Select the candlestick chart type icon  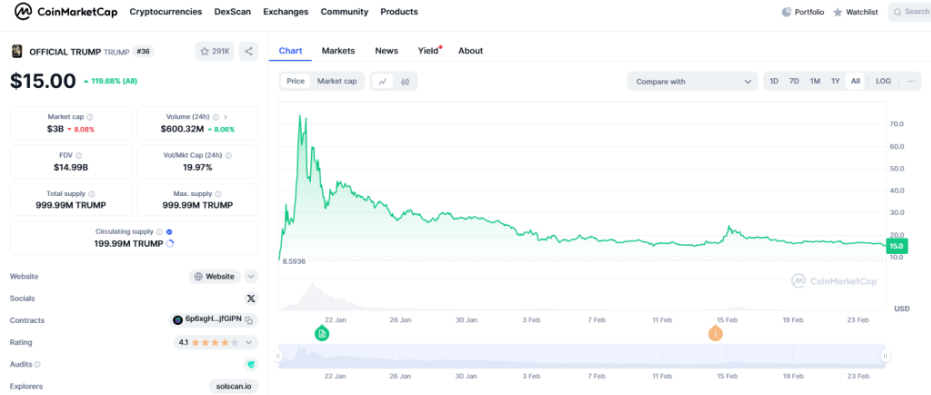coord(406,81)
